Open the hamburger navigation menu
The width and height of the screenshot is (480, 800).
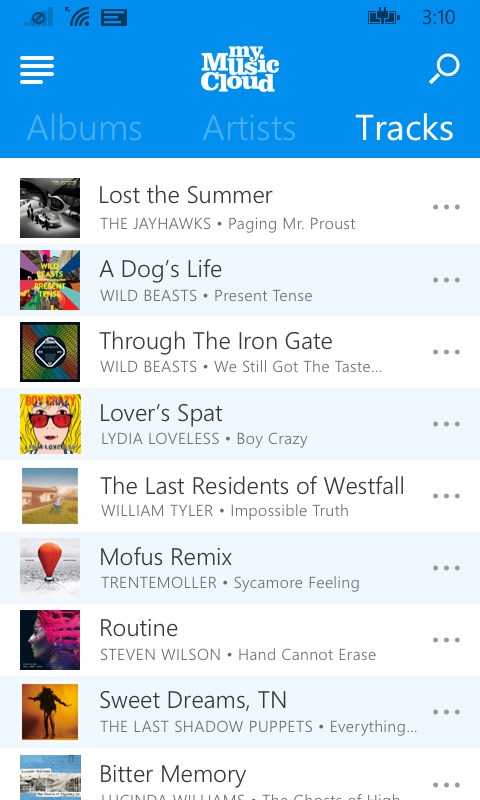pyautogui.click(x=37, y=69)
